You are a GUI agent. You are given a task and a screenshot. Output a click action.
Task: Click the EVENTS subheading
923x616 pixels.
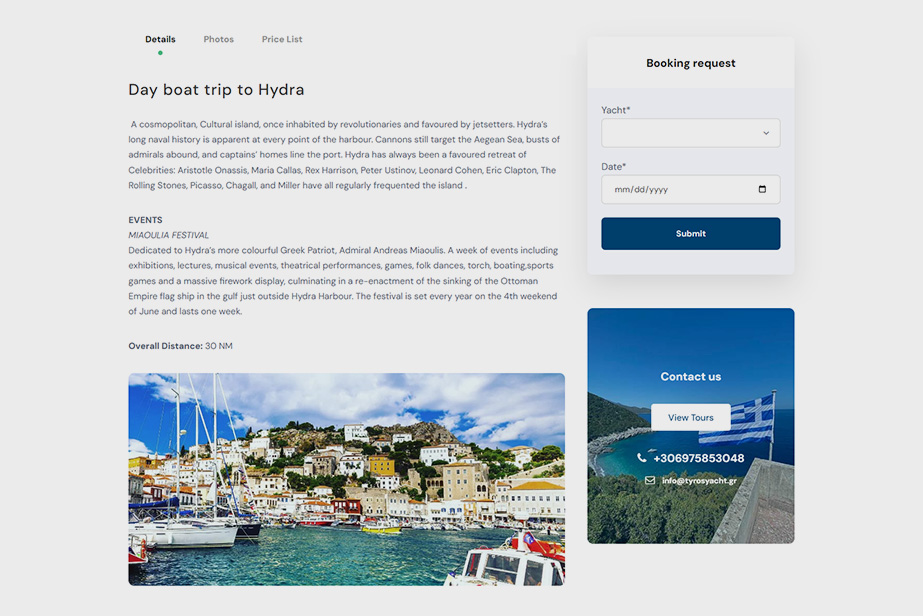145,220
